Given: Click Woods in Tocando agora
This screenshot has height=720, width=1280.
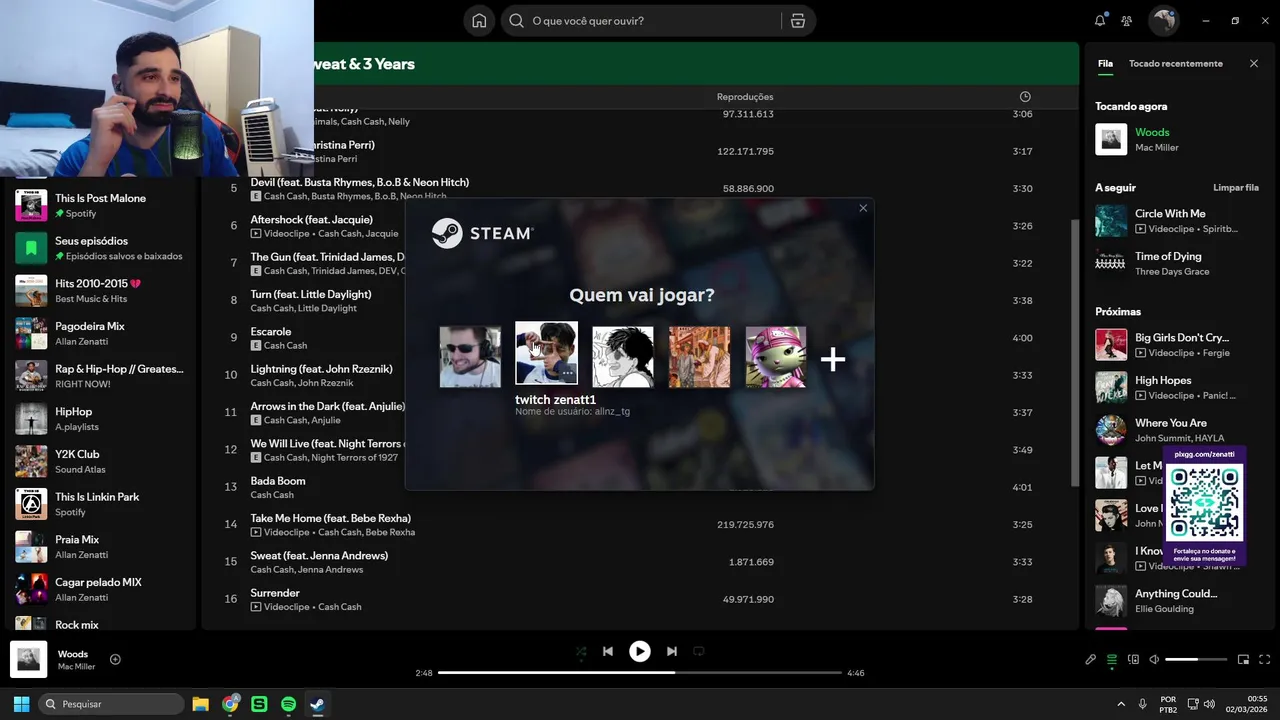Looking at the screenshot, I should pyautogui.click(x=1152, y=132).
